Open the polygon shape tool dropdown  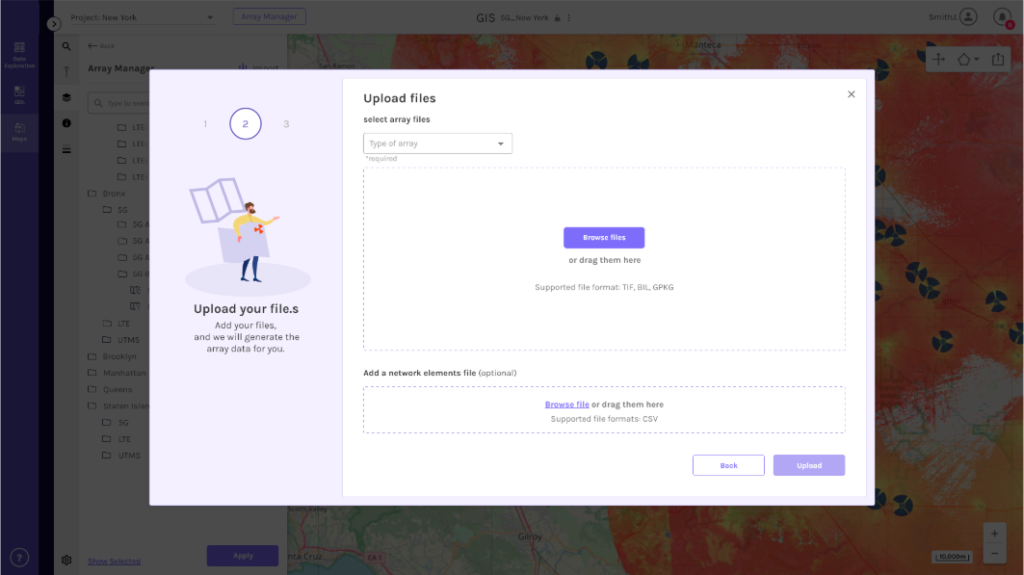(x=968, y=59)
